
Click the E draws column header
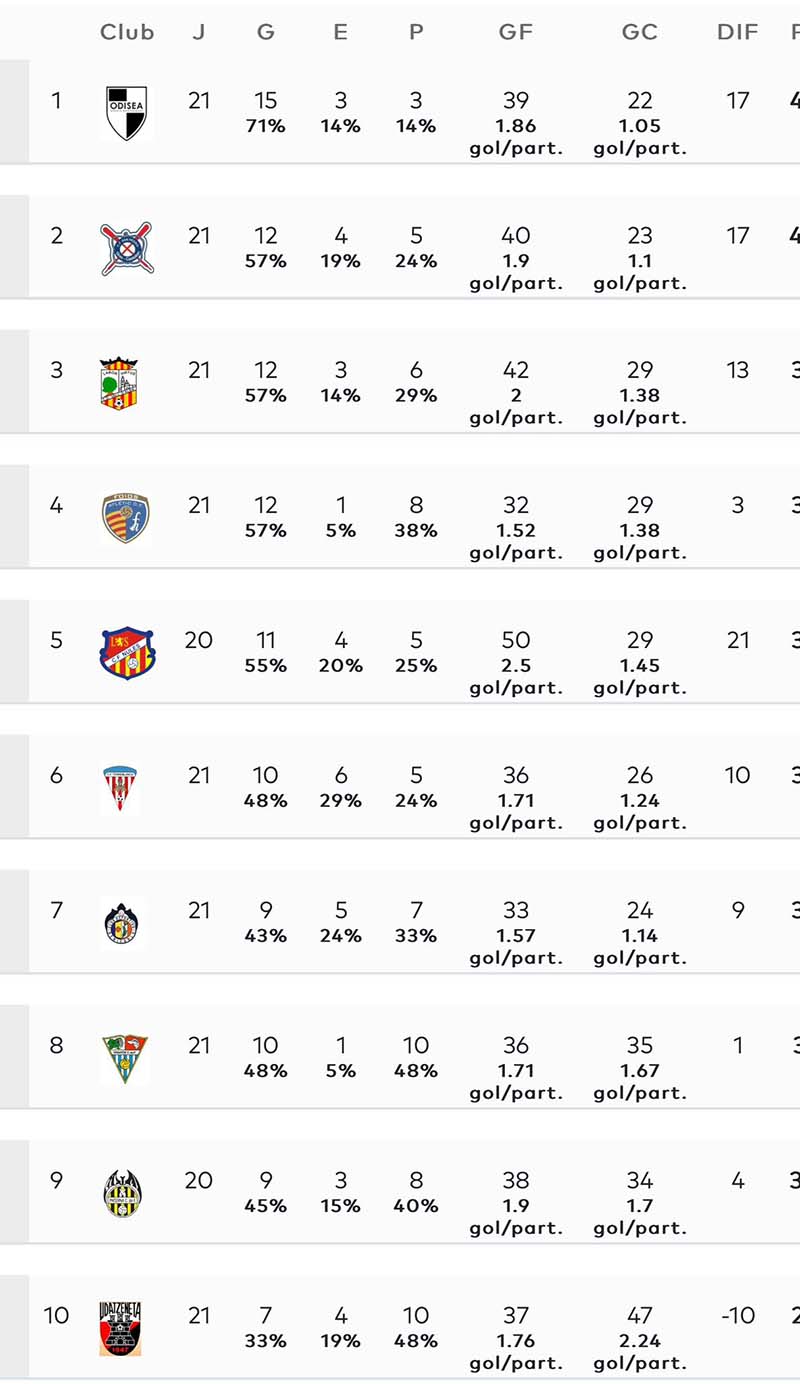click(x=340, y=32)
